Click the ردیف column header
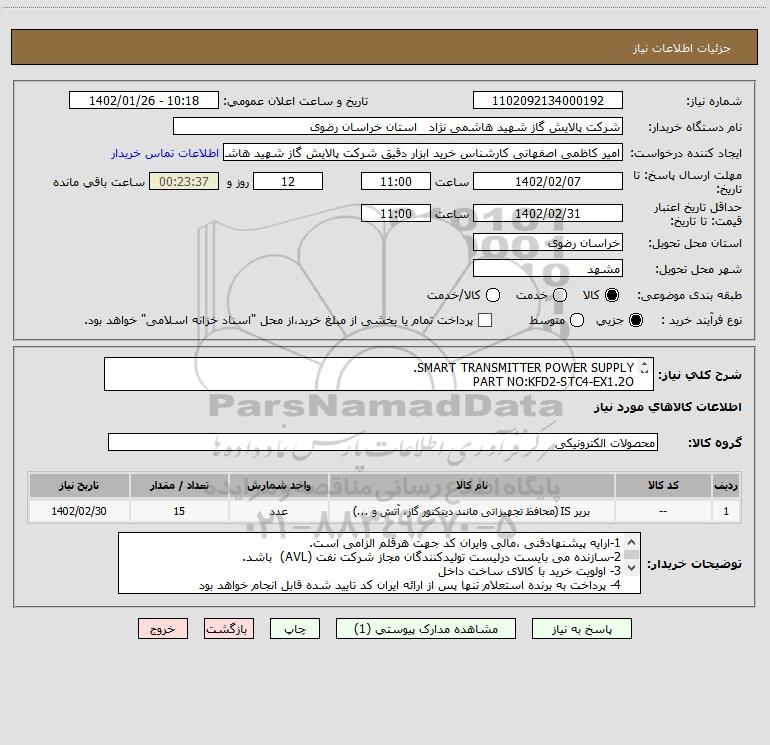The image size is (770, 745). coord(726,486)
